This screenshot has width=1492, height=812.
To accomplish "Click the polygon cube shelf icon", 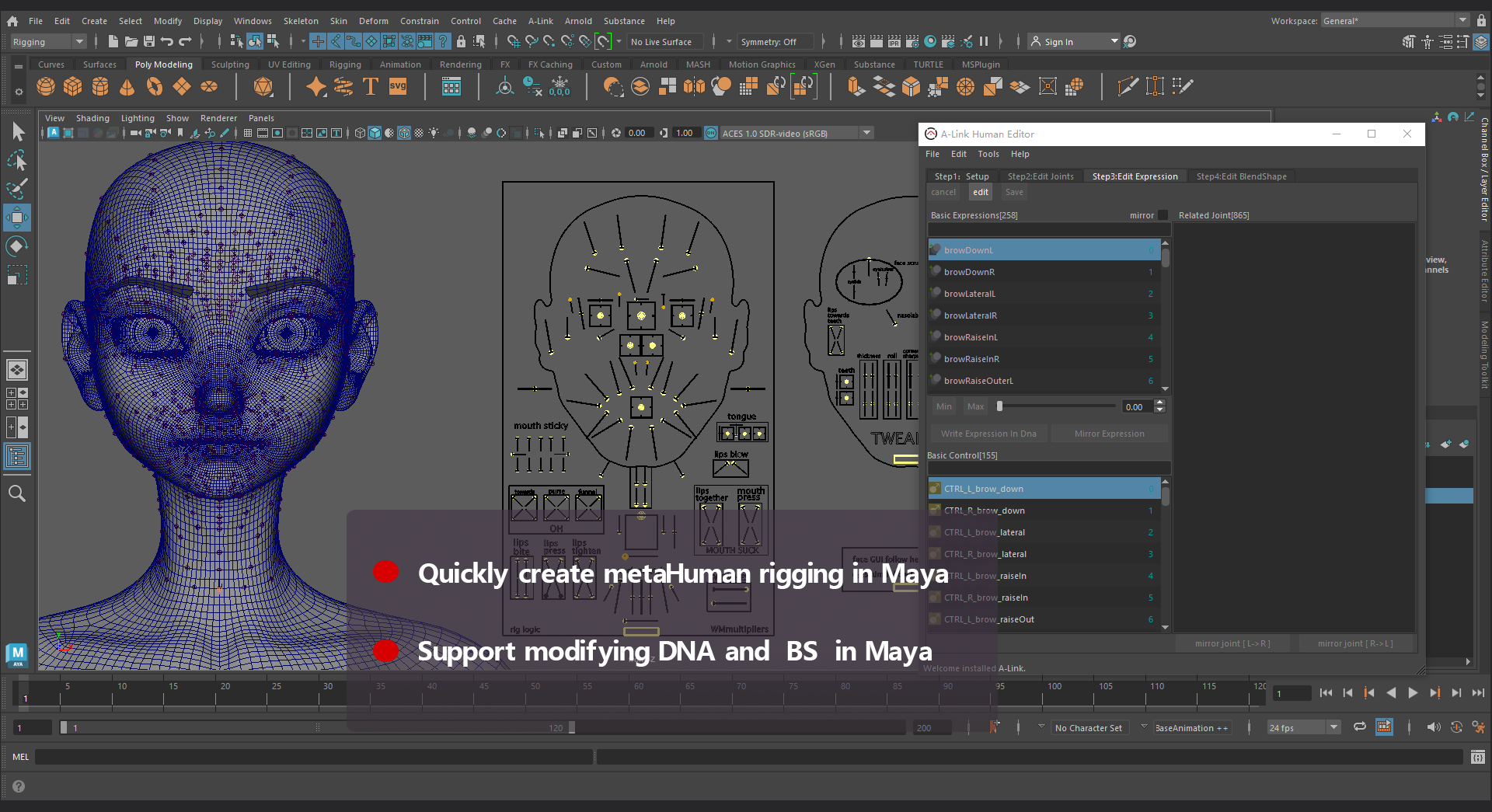I will [x=73, y=87].
